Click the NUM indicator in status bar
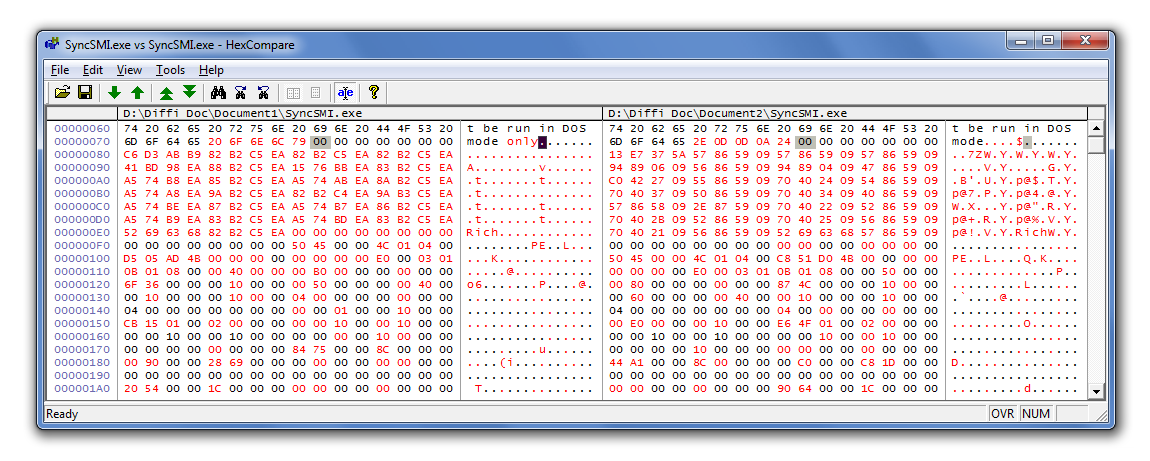This screenshot has width=1150, height=461. coord(1036,414)
